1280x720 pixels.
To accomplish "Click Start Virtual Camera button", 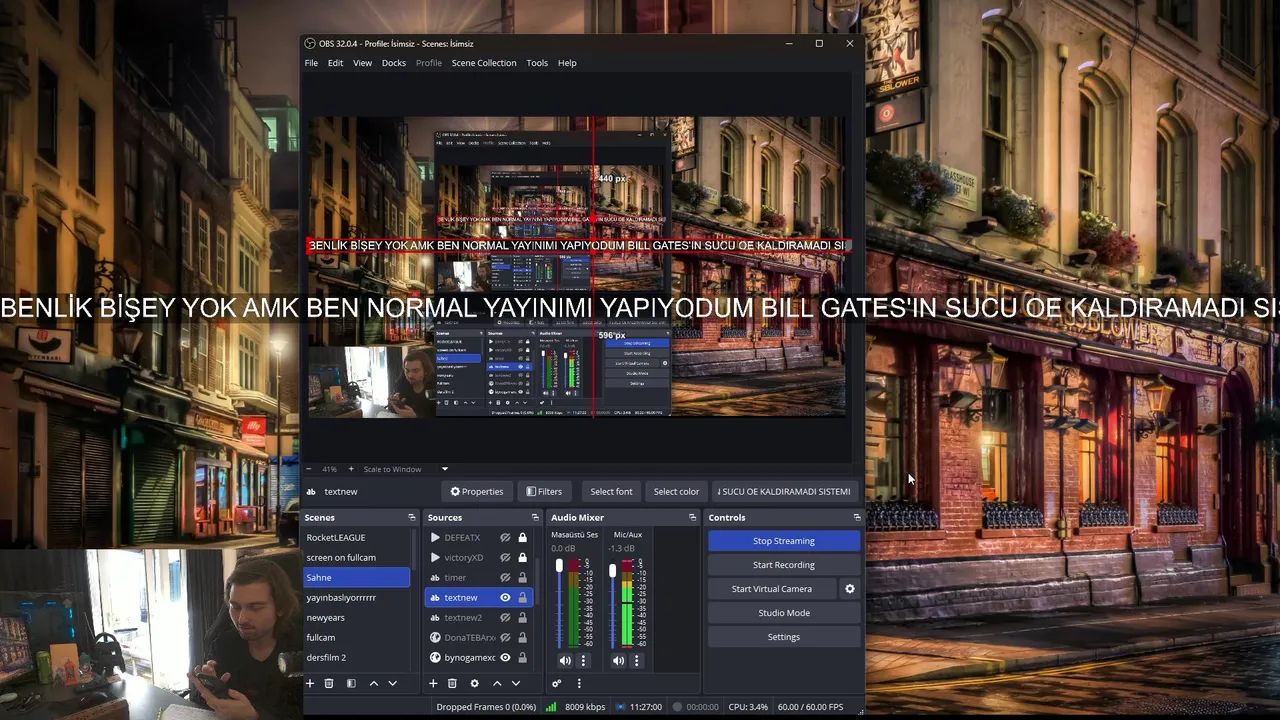I will point(772,589).
